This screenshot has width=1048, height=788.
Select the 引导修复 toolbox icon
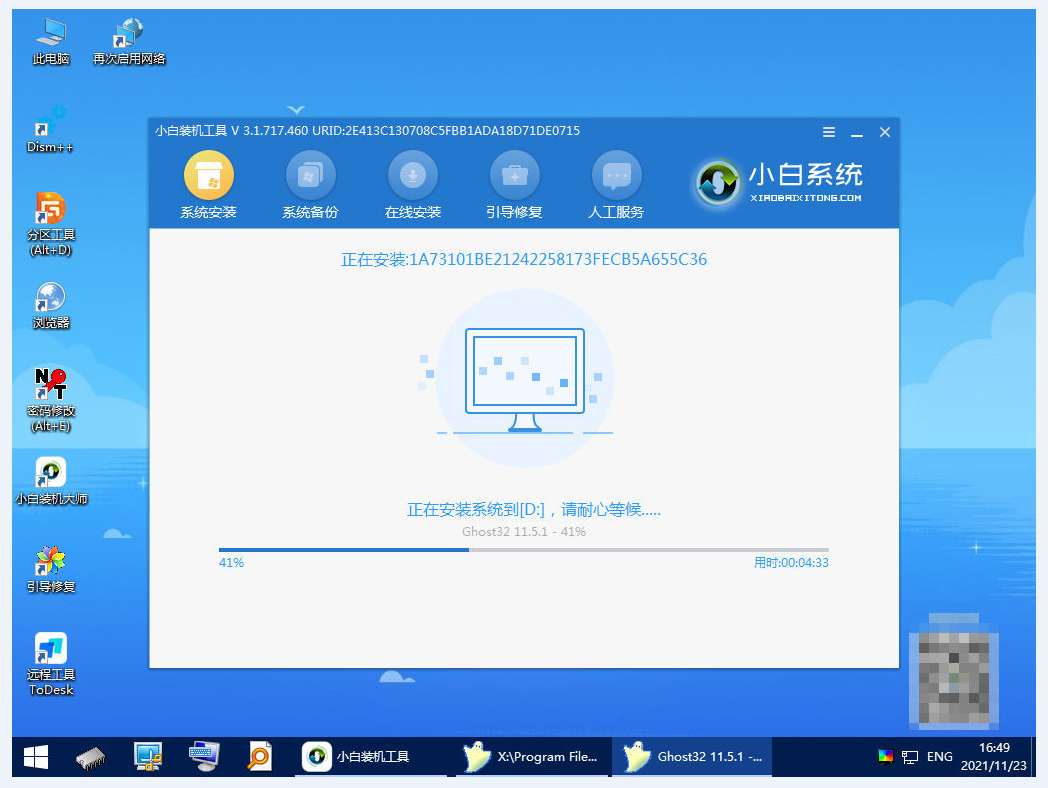(514, 177)
